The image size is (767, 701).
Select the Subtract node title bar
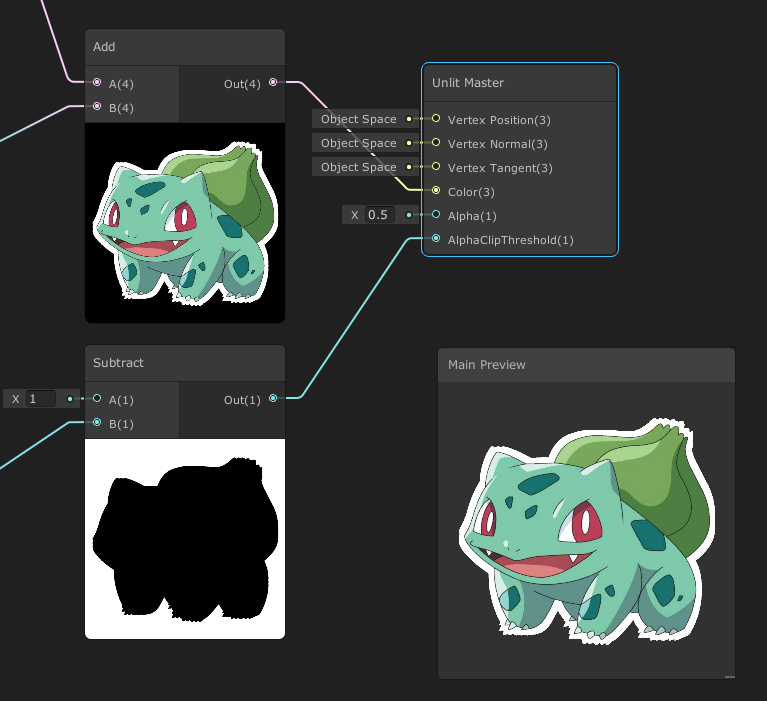(x=185, y=363)
